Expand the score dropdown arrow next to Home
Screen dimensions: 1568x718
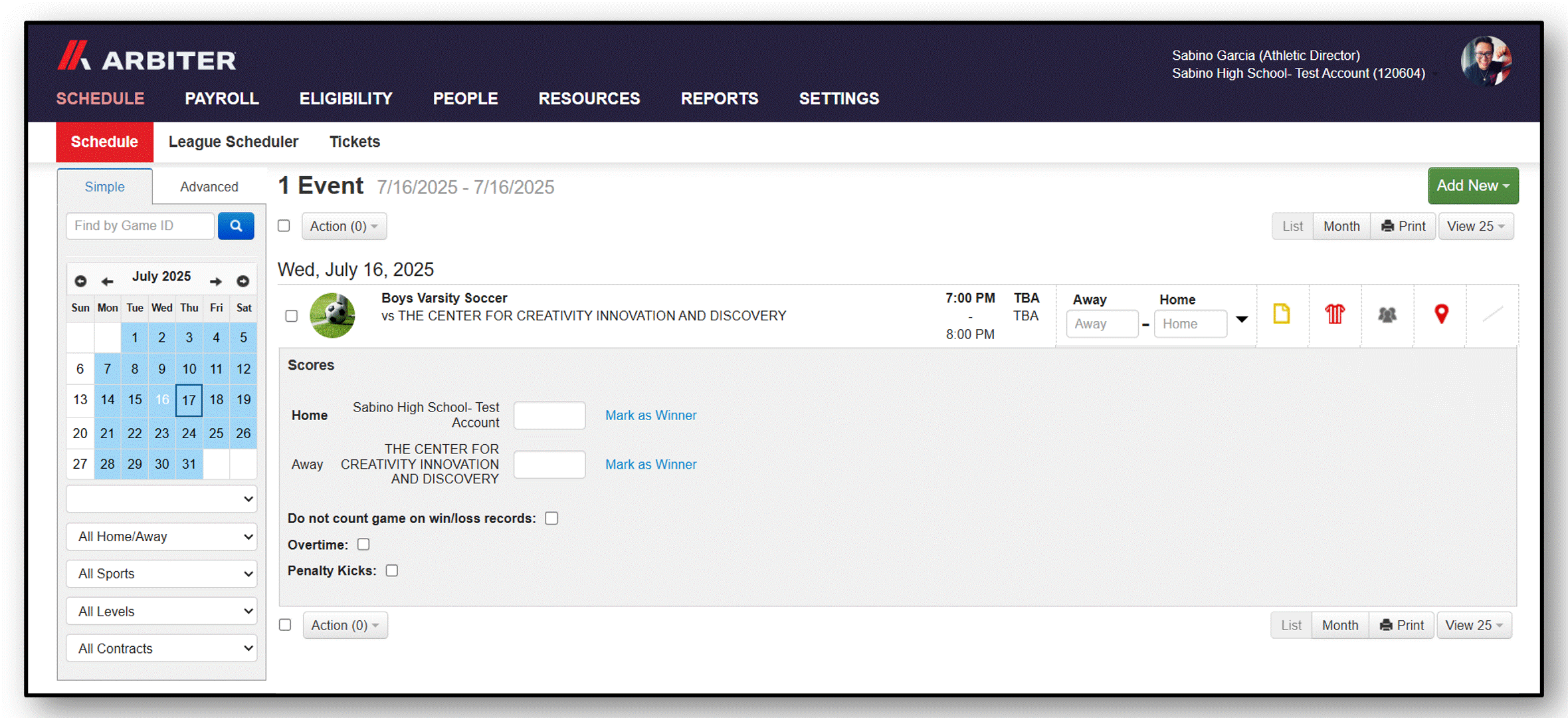point(1242,320)
